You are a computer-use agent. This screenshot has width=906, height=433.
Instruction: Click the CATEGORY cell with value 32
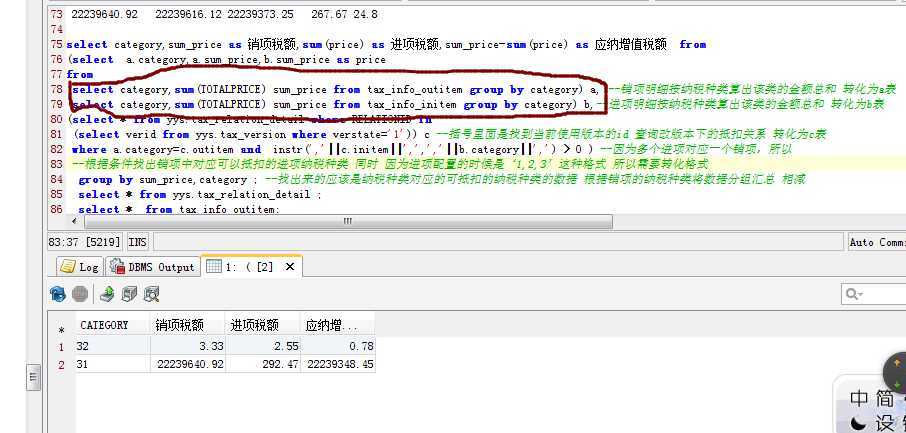(x=113, y=346)
